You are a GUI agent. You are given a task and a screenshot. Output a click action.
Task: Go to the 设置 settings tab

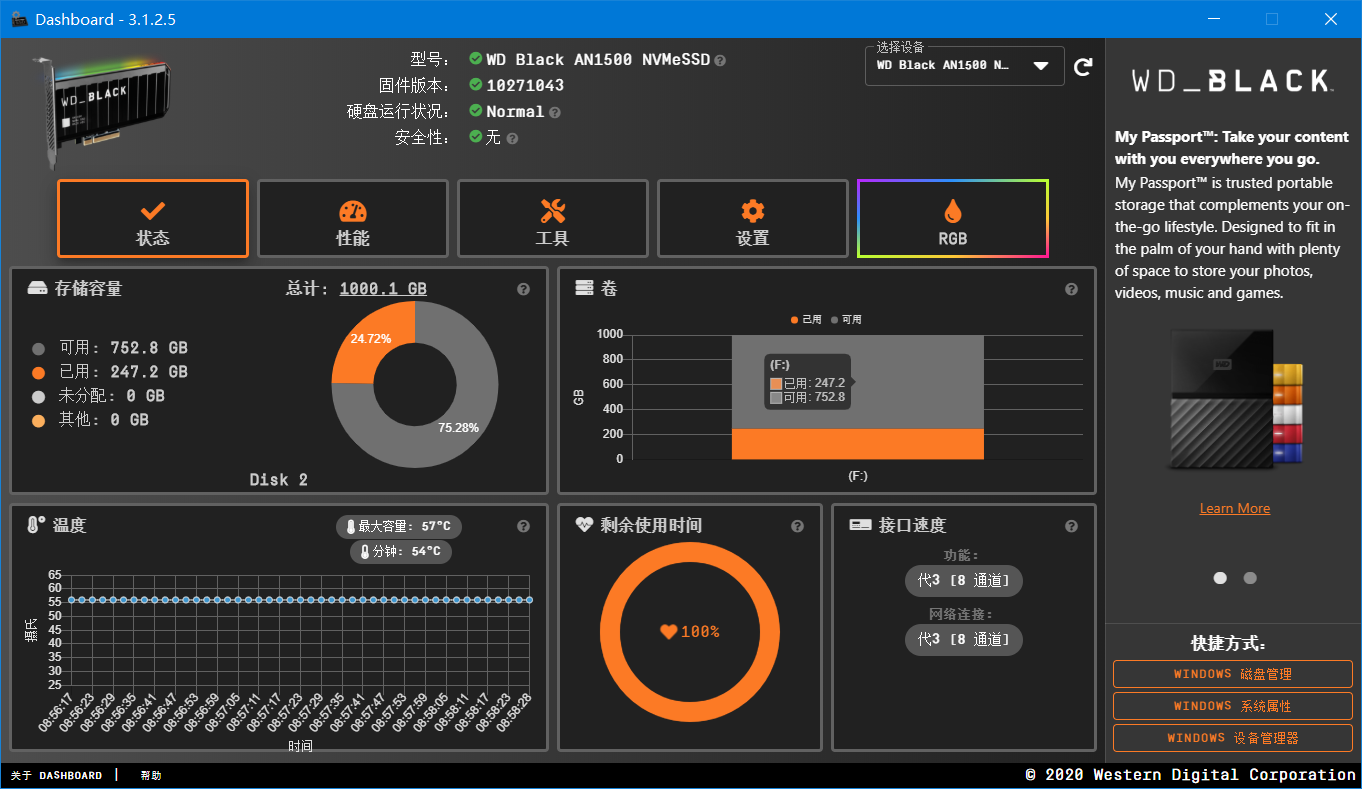(753, 219)
